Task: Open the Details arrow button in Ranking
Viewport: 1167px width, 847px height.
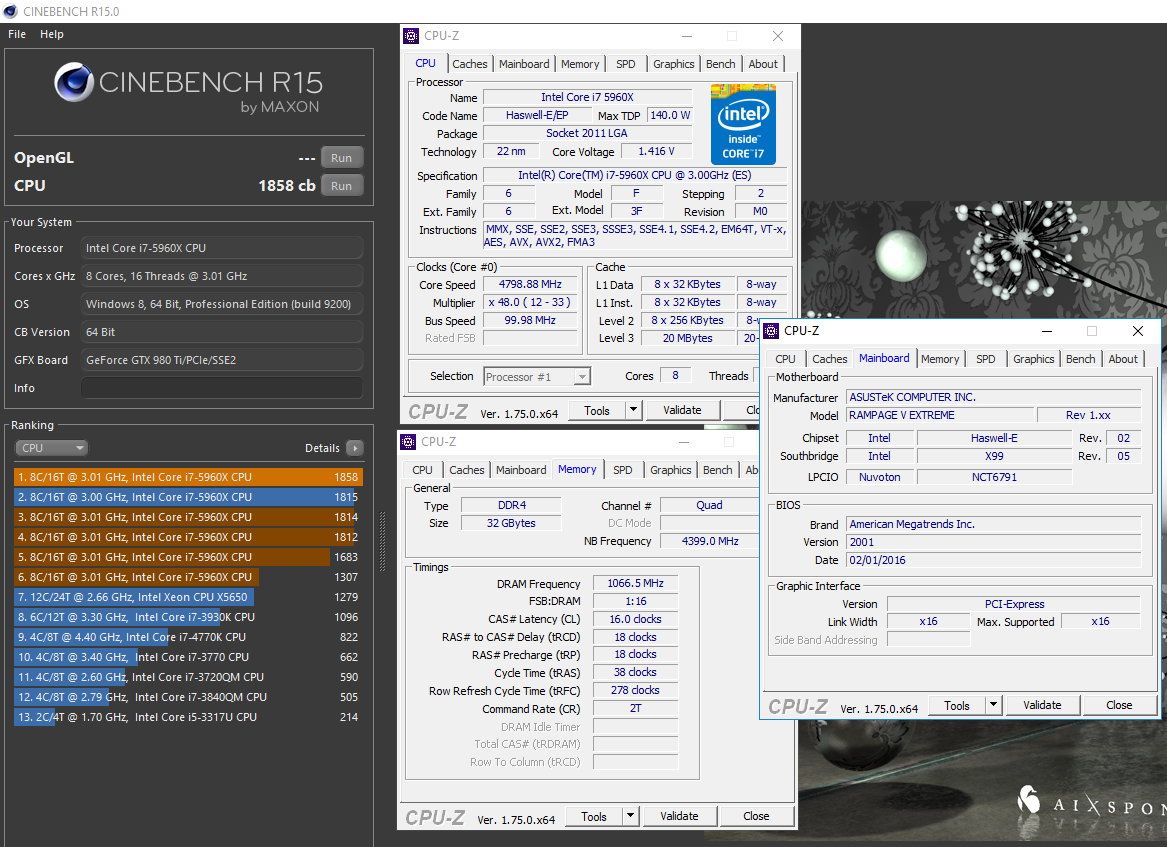Action: click(x=355, y=448)
